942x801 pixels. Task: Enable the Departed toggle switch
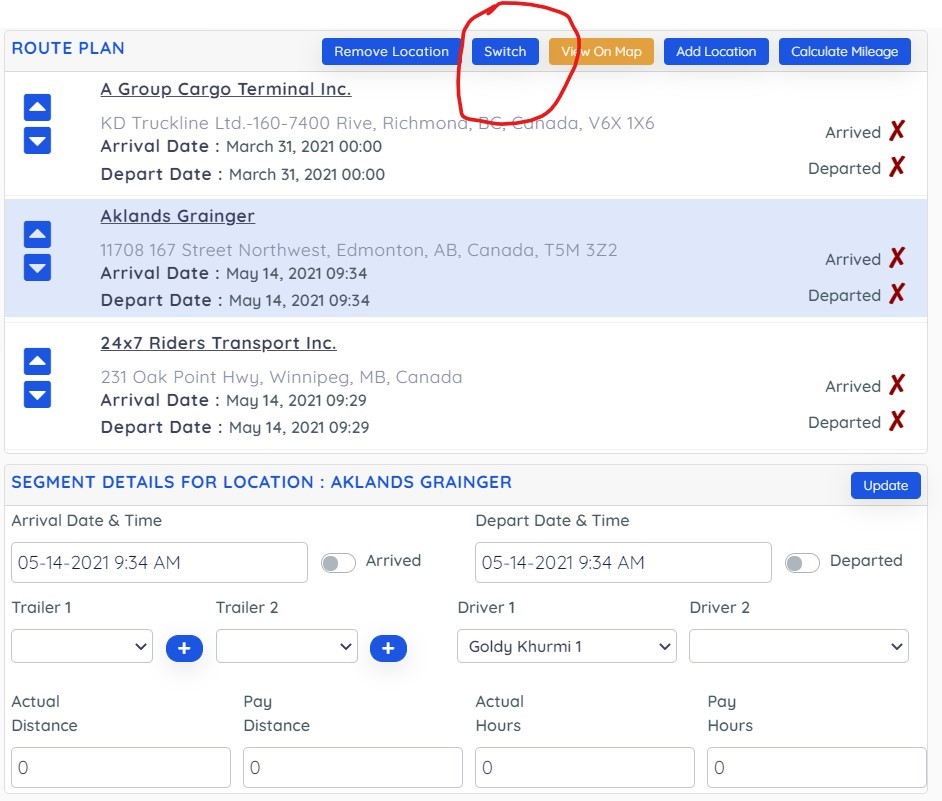click(802, 563)
